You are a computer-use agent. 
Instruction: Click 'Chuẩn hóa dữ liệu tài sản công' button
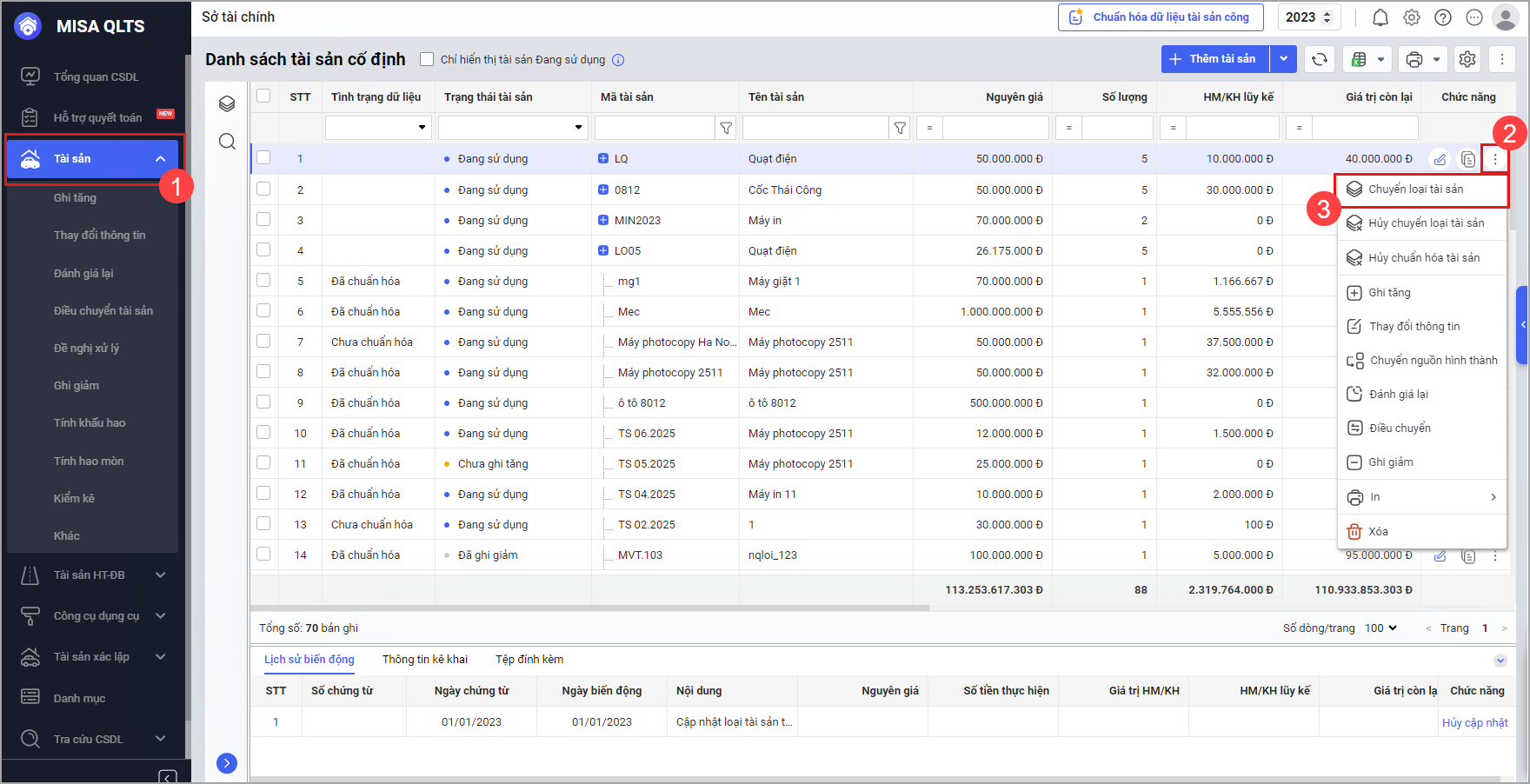click(x=1161, y=17)
